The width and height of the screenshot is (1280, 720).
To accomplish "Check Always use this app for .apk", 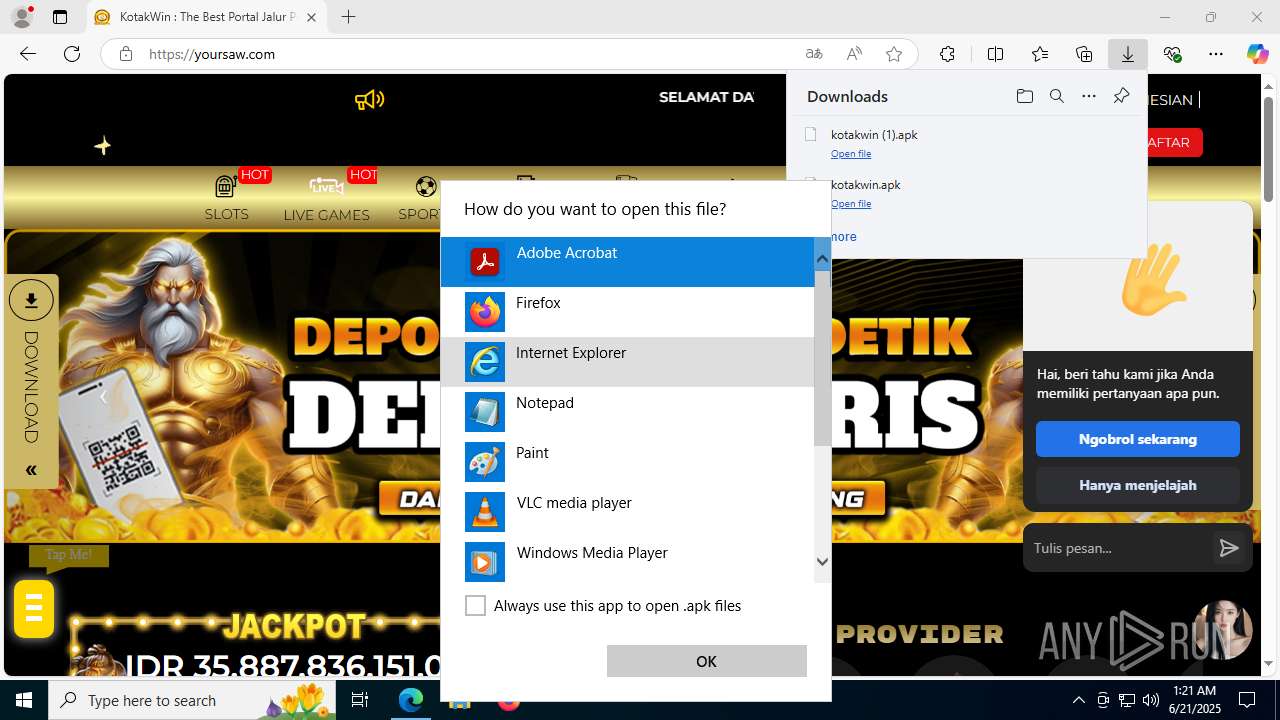I will (475, 606).
